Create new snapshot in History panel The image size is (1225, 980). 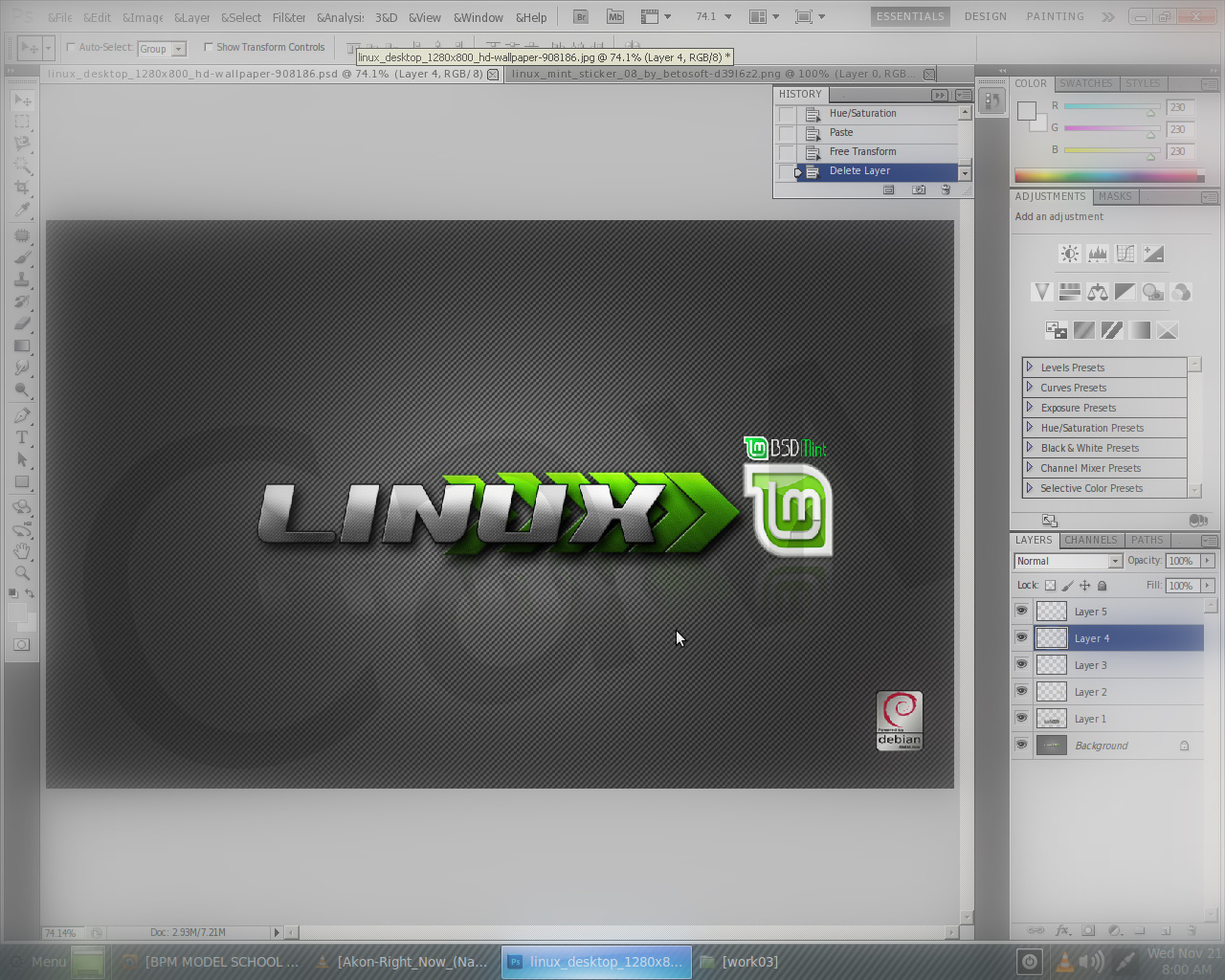919,189
